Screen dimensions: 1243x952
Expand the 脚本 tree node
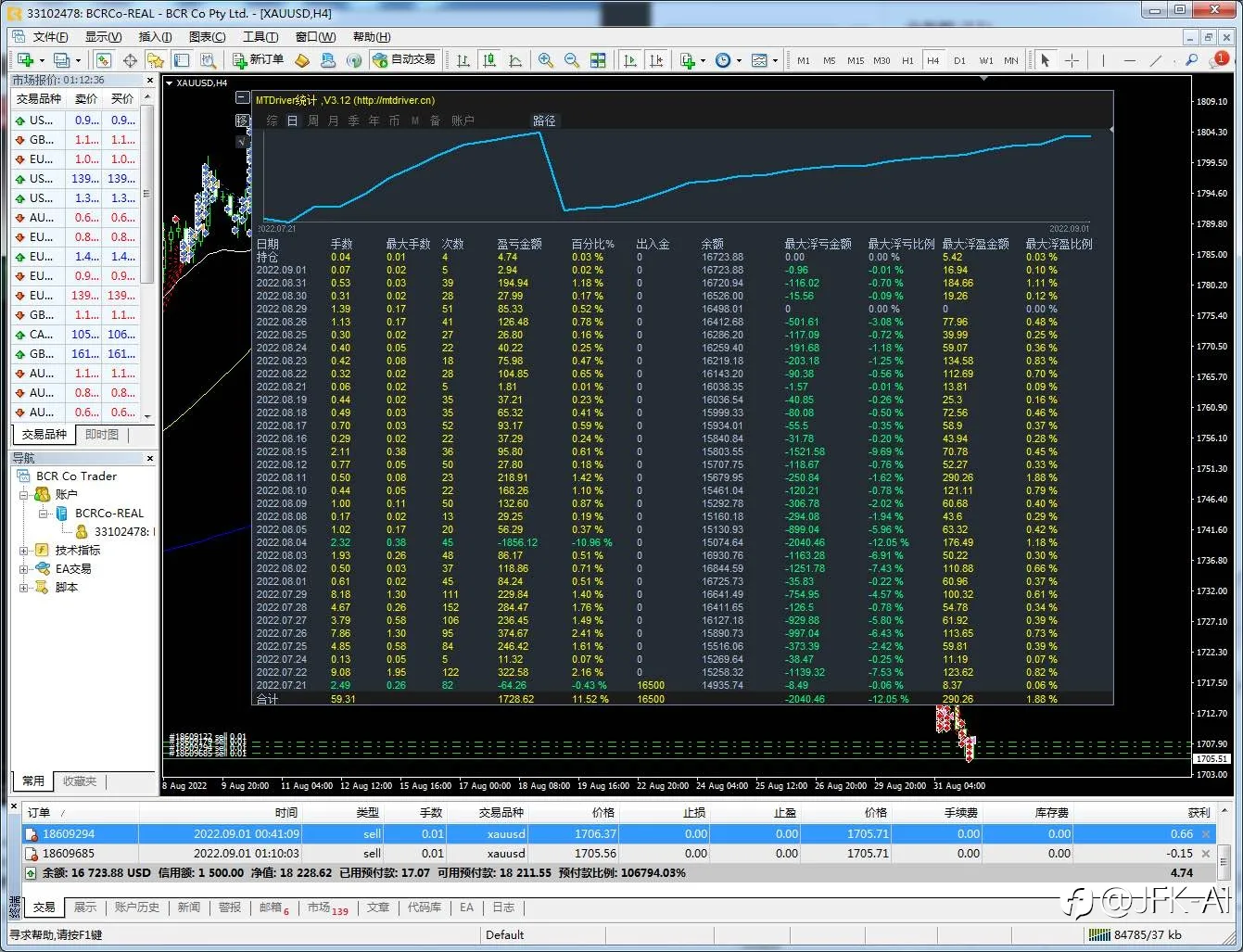(23, 588)
